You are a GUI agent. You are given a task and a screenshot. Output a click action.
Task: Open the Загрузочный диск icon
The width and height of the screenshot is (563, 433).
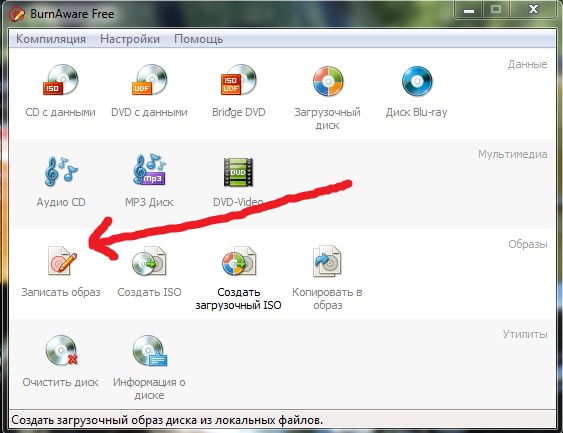(327, 81)
